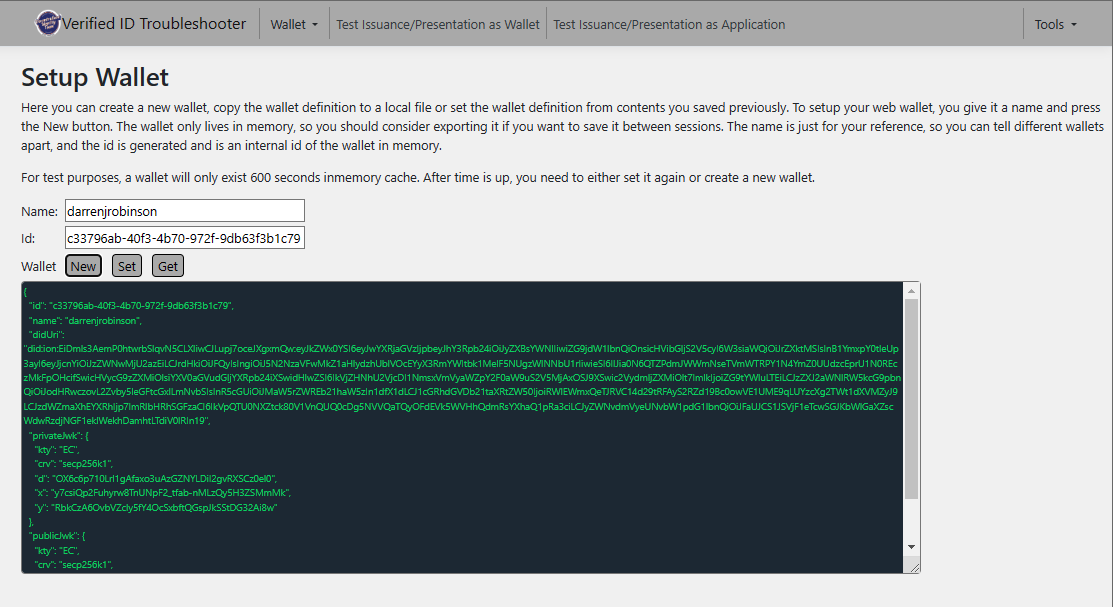Click the scroll down arrow in wallet JSON box

(910, 547)
